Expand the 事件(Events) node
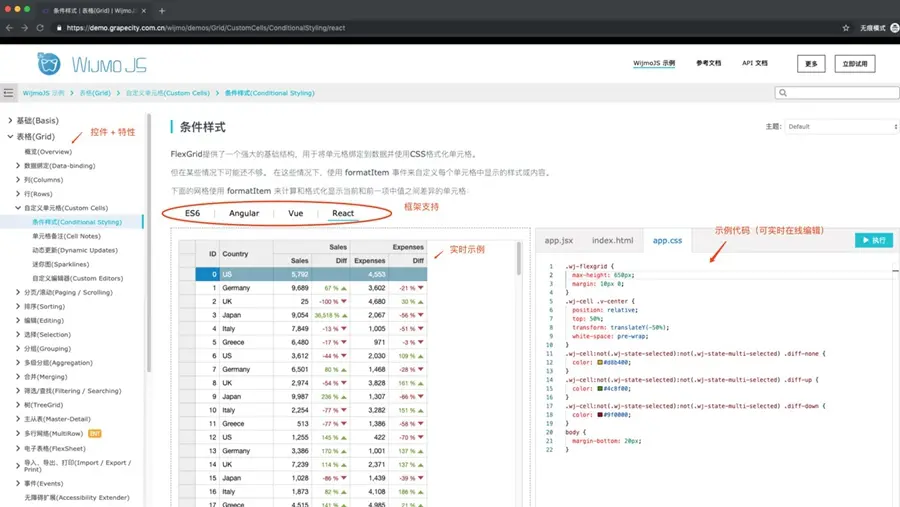This screenshot has height=507, width=900. pyautogui.click(x=18, y=483)
